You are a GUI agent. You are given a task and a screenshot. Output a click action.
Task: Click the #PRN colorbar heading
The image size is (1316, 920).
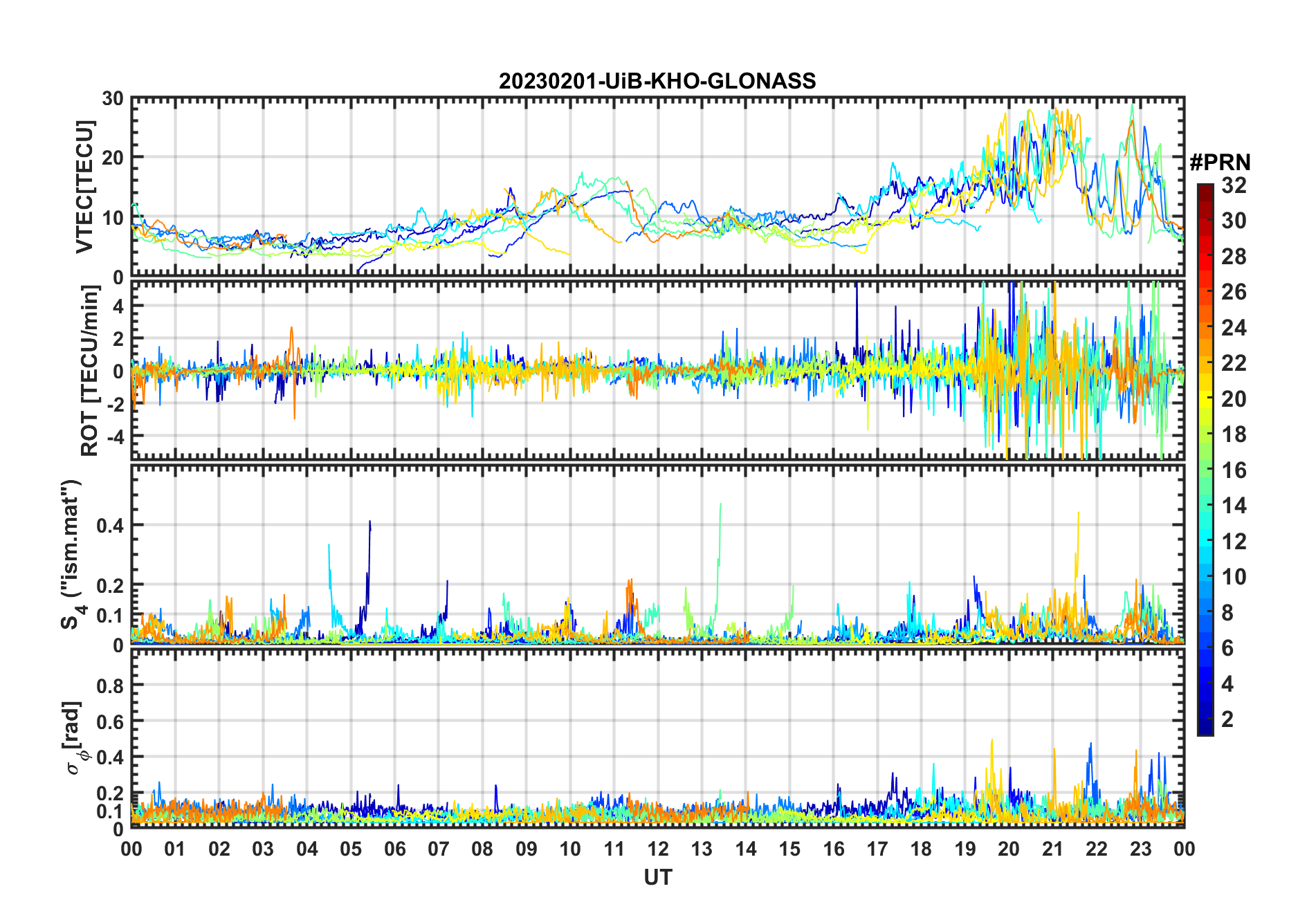coord(1221,163)
